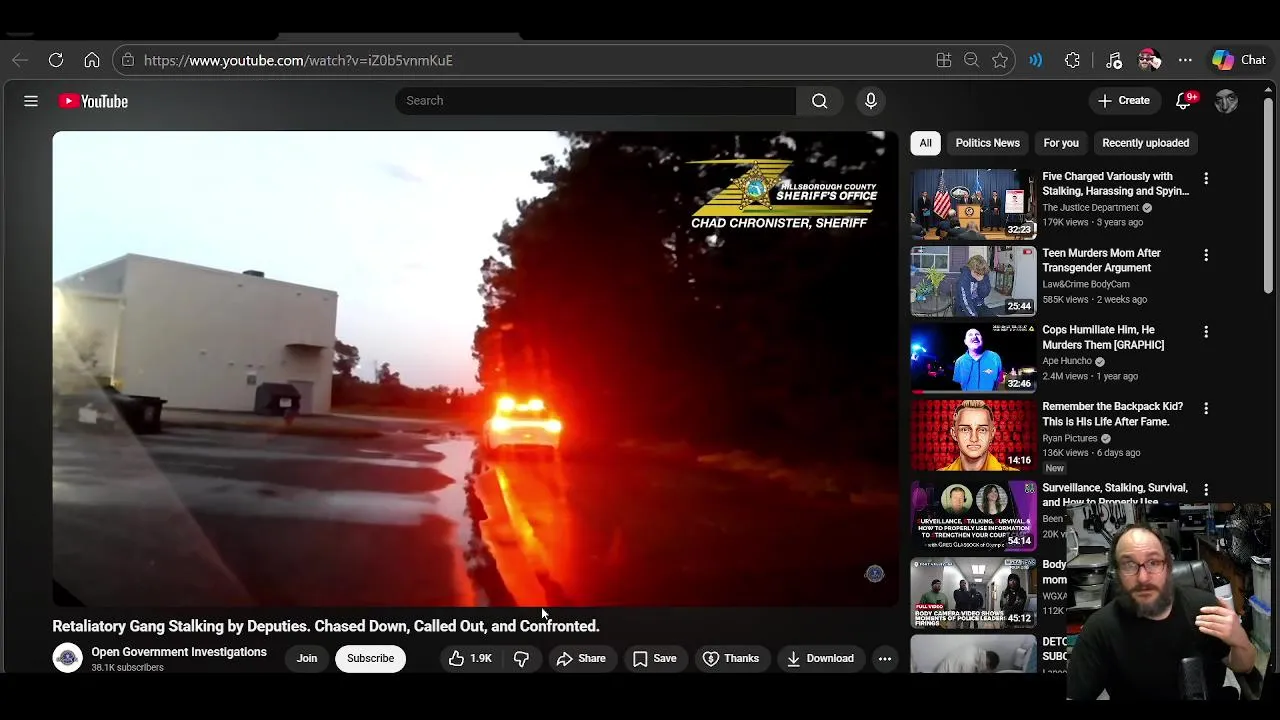Like the video with thumbs up
1280x720 pixels.
coord(469,658)
